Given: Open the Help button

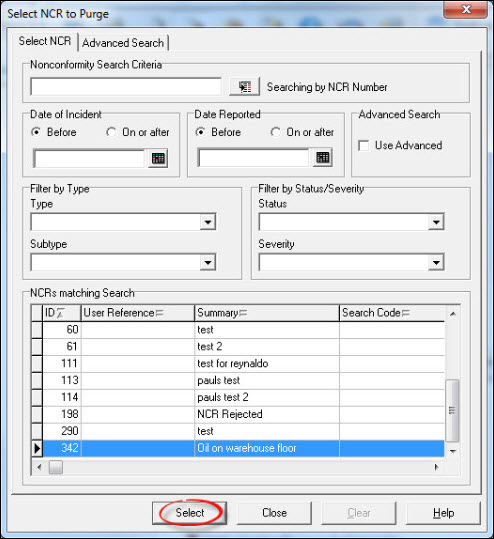Looking at the screenshot, I should 443,513.
